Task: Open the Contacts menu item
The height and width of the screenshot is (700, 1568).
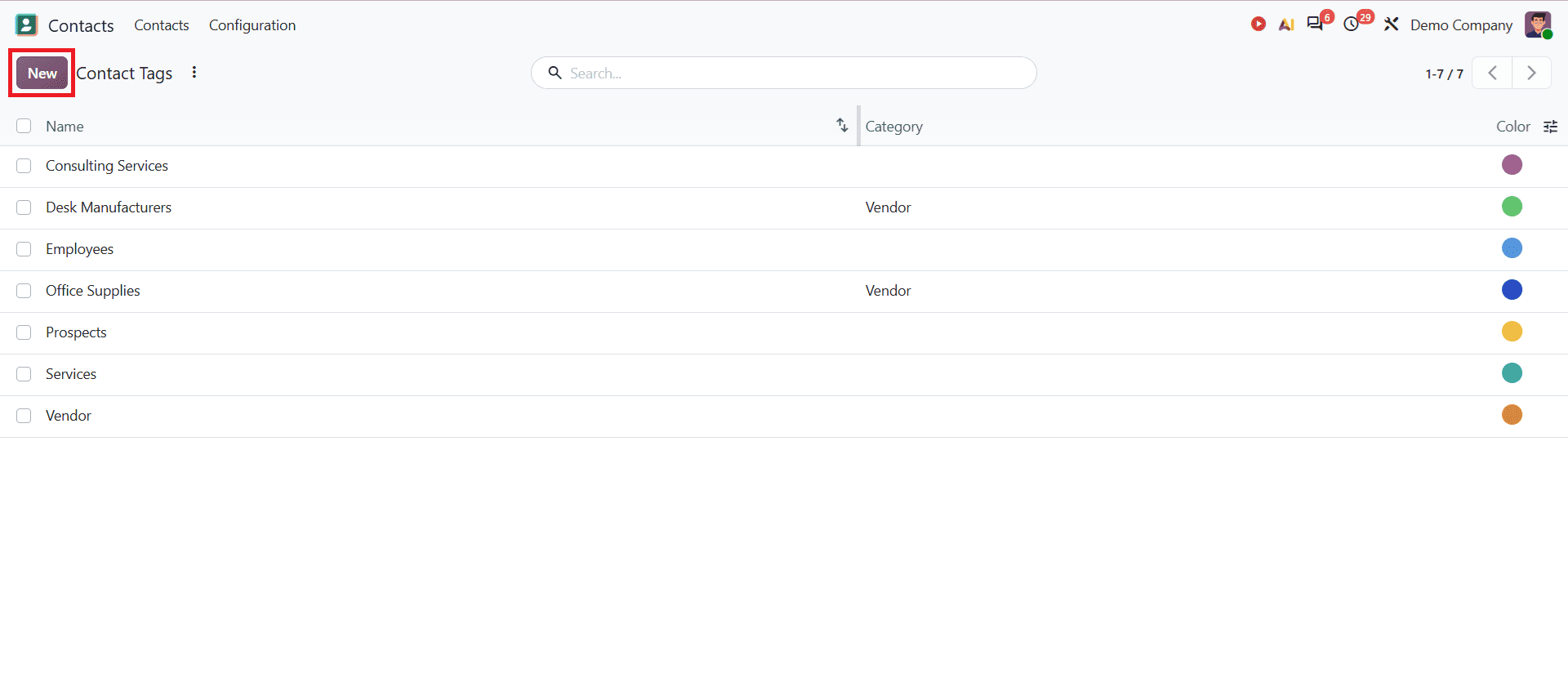Action: pyautogui.click(x=162, y=25)
